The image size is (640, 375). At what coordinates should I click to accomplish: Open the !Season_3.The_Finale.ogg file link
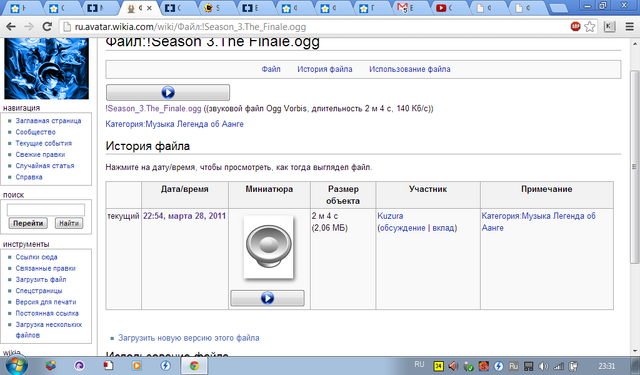tap(153, 109)
